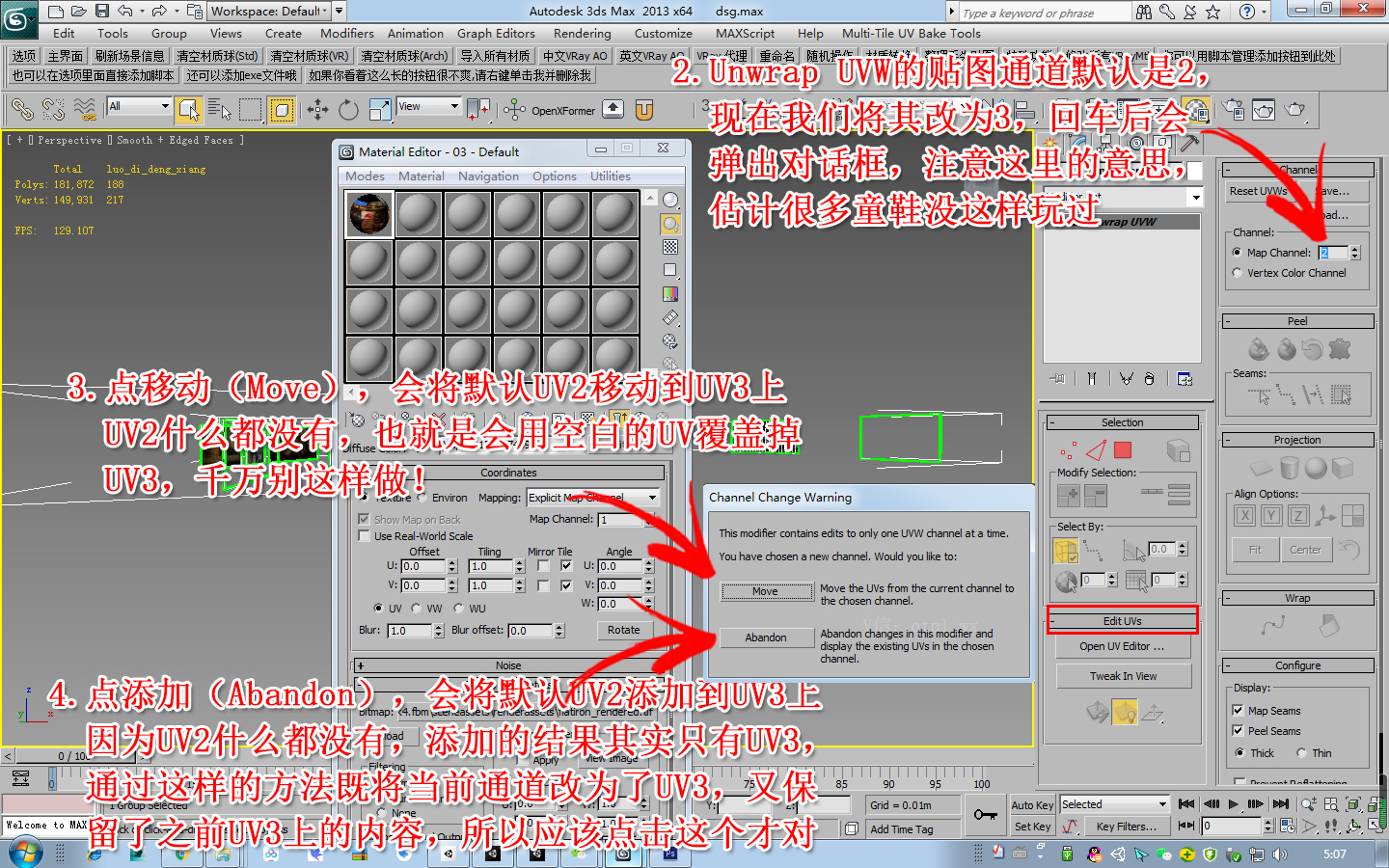Select Cylindrical Map projection icon
Screen dimensions: 1389x868
[x=1289, y=468]
